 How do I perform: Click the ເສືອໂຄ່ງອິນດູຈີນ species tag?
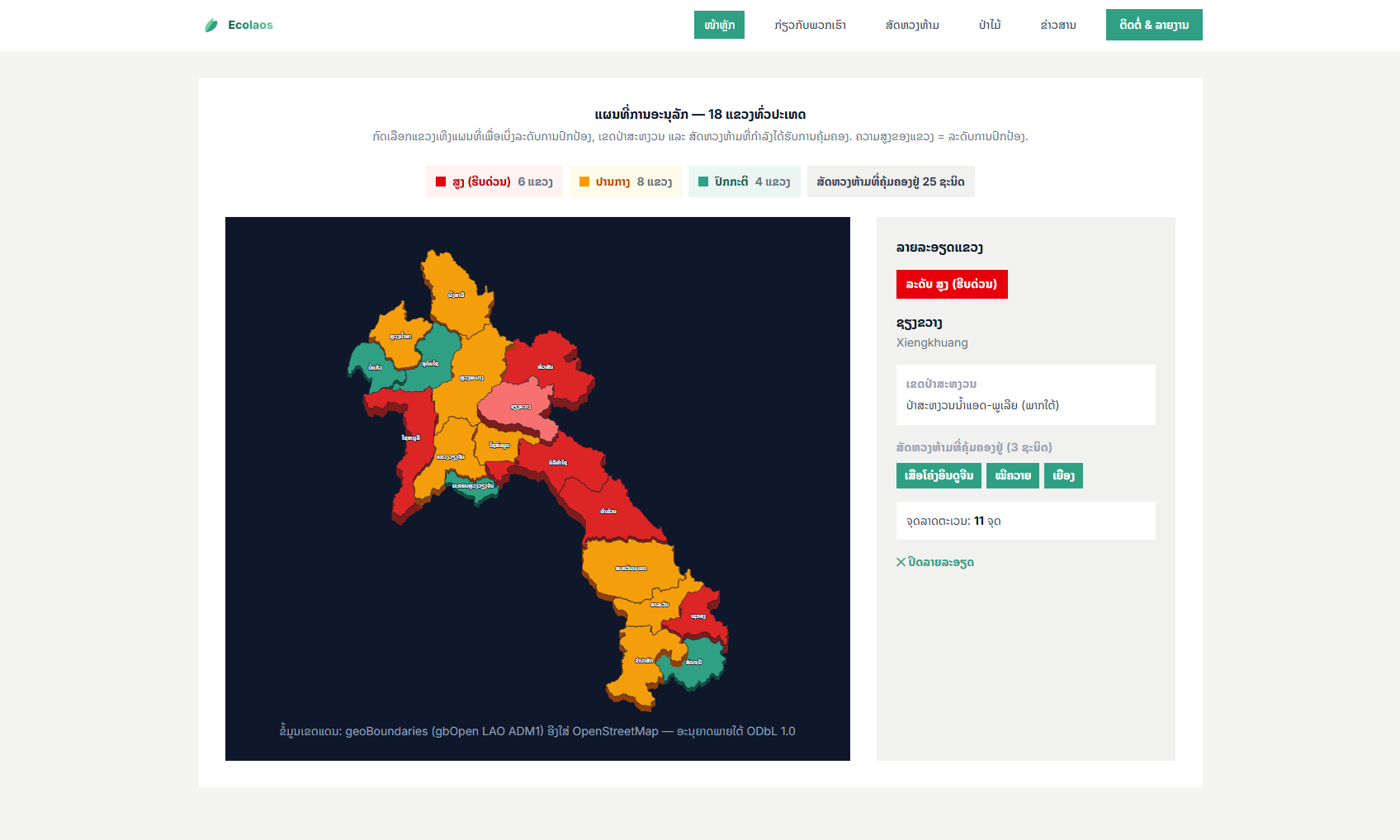pos(939,475)
